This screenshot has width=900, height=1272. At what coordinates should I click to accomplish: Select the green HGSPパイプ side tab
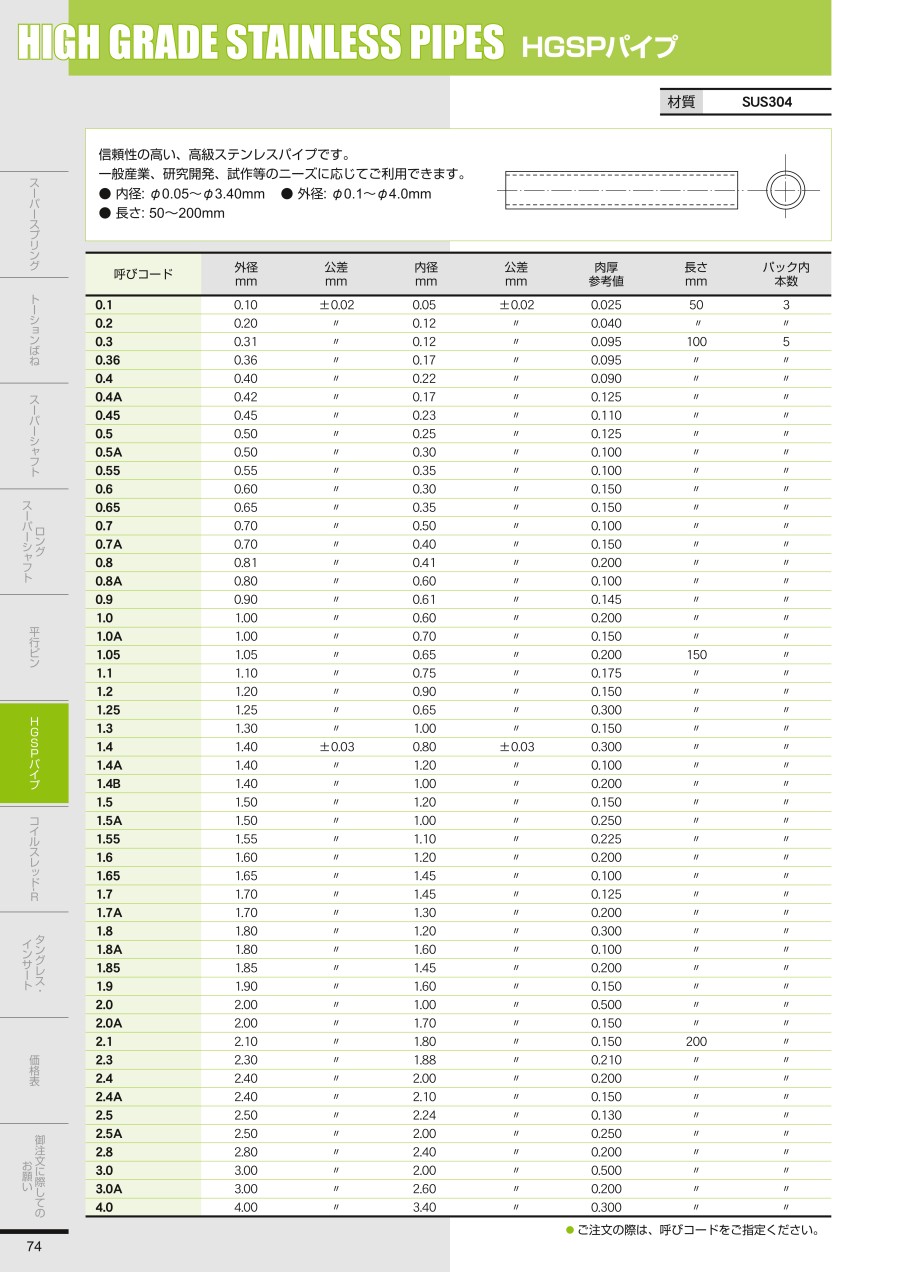pyautogui.click(x=34, y=753)
